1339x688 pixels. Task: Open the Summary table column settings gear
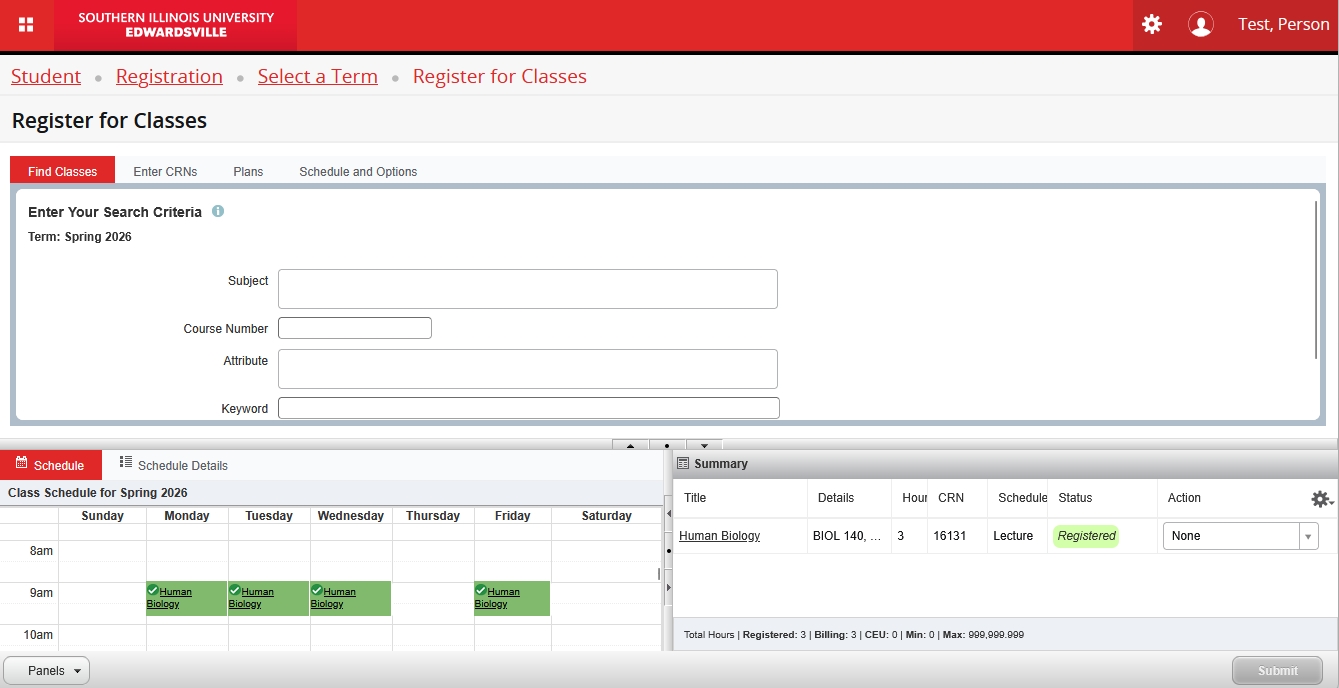click(1321, 499)
